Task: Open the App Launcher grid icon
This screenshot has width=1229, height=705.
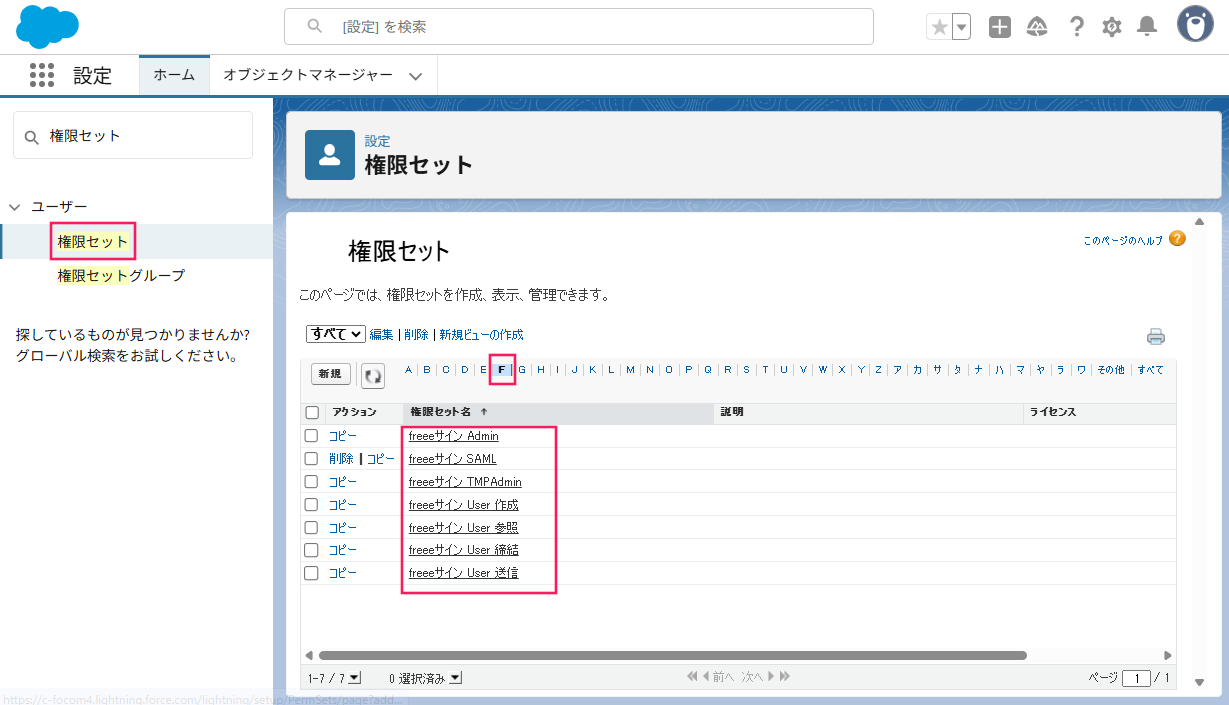Action: [41, 75]
